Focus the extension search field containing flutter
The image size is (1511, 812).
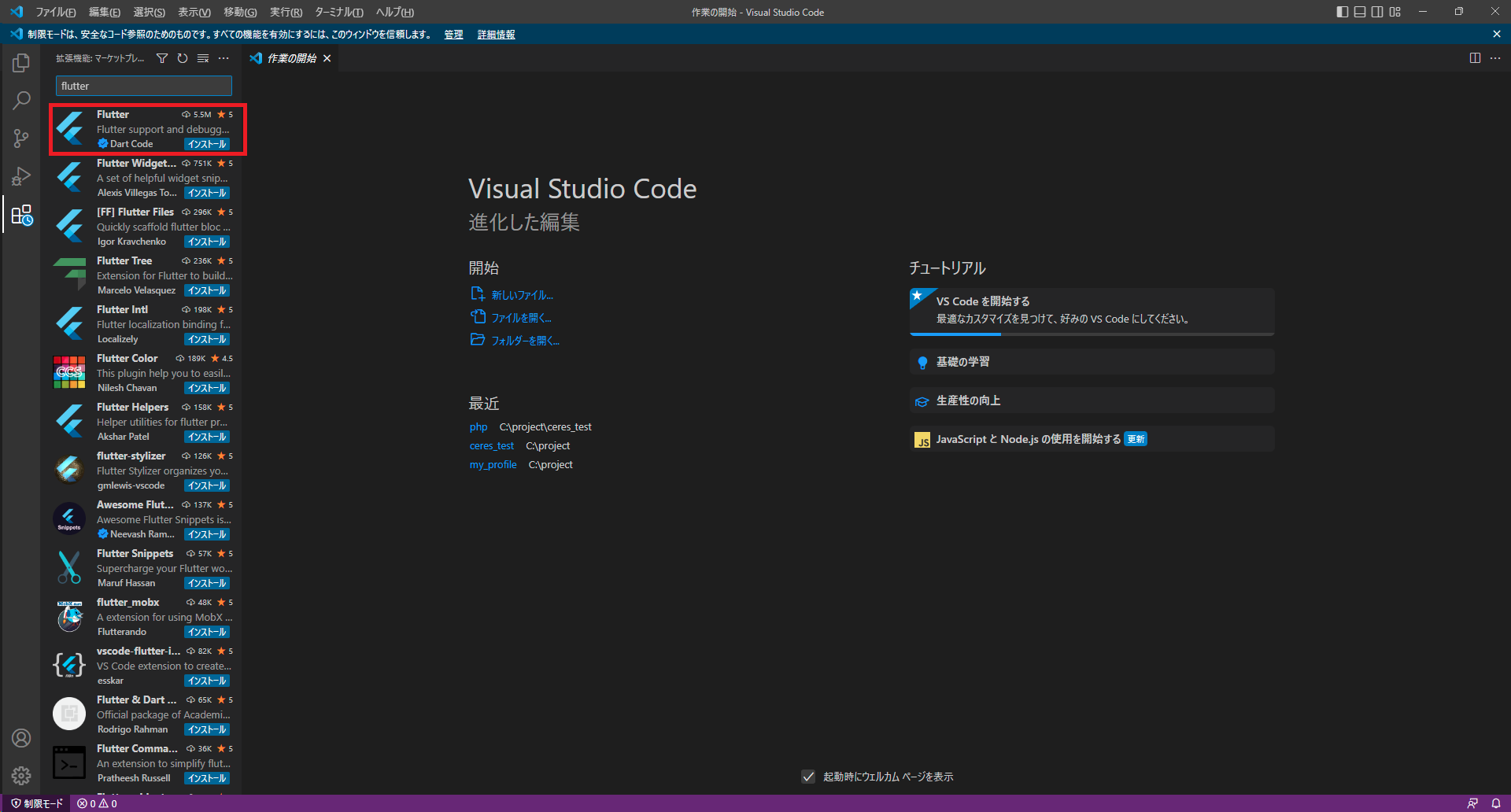[x=144, y=86]
